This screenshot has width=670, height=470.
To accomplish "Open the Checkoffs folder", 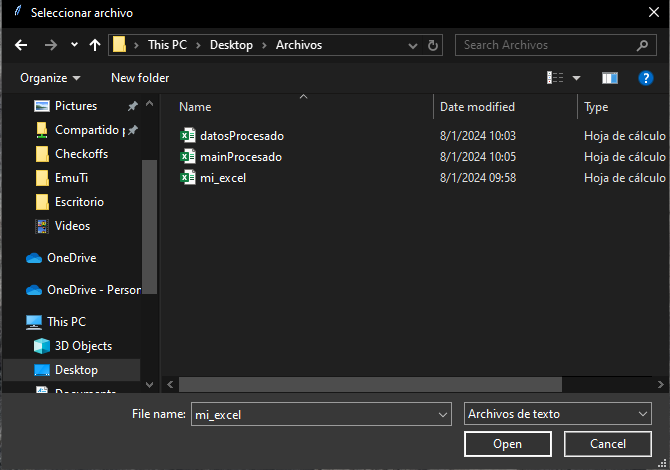I will point(81,154).
